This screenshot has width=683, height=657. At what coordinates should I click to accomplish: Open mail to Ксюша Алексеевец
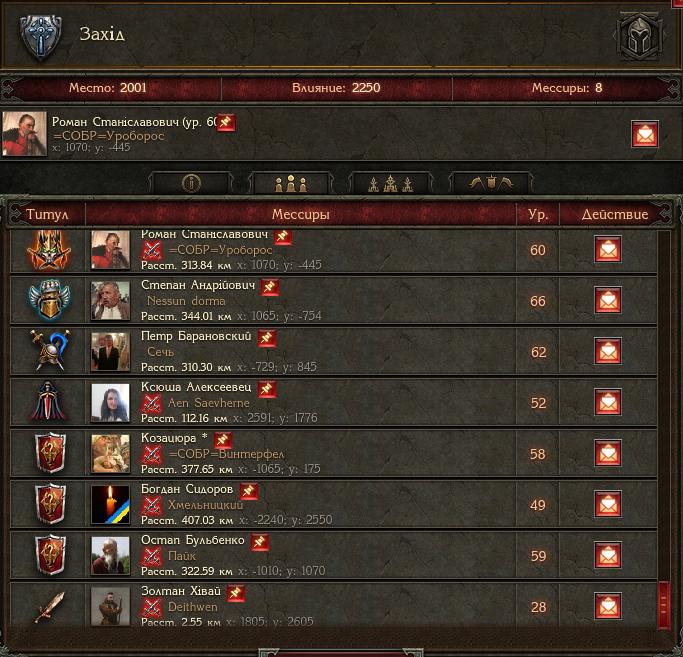point(608,402)
